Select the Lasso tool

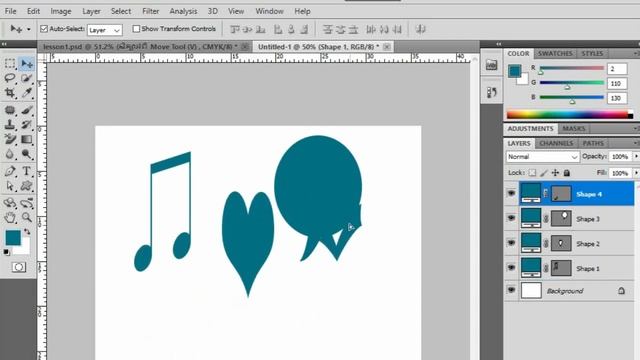coord(10,78)
